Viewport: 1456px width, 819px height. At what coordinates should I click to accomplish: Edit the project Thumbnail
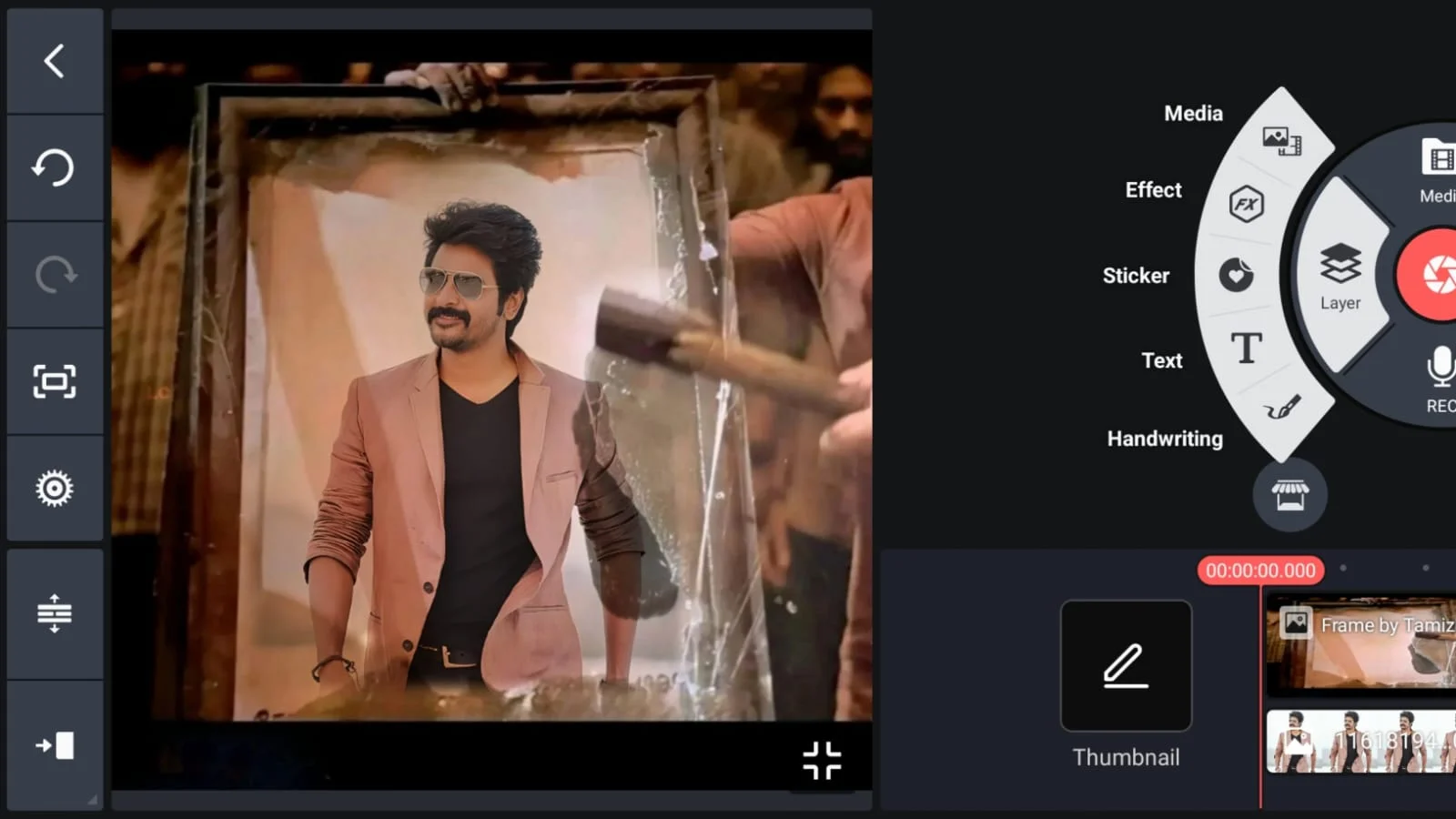point(1126,665)
